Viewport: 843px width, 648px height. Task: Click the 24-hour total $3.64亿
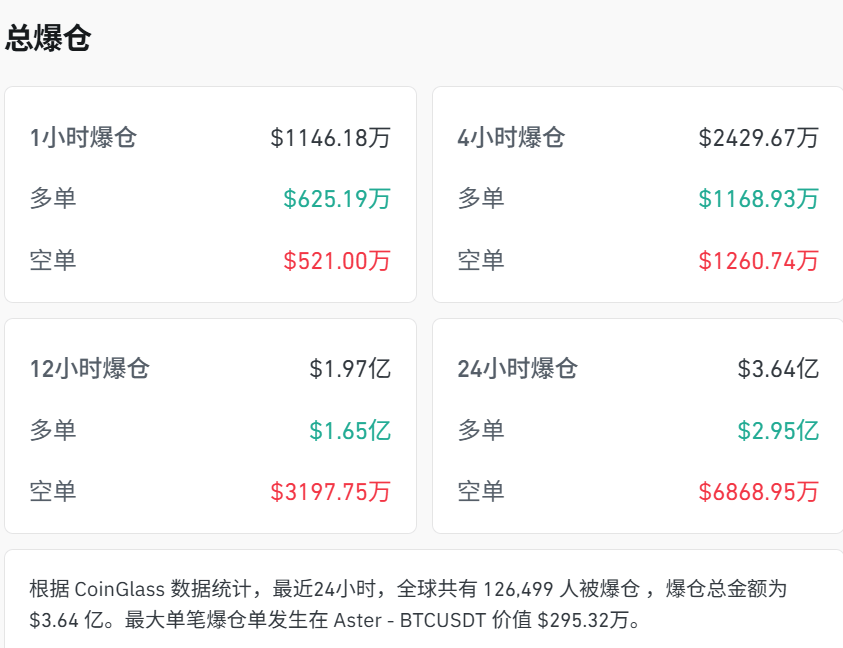[x=778, y=369]
